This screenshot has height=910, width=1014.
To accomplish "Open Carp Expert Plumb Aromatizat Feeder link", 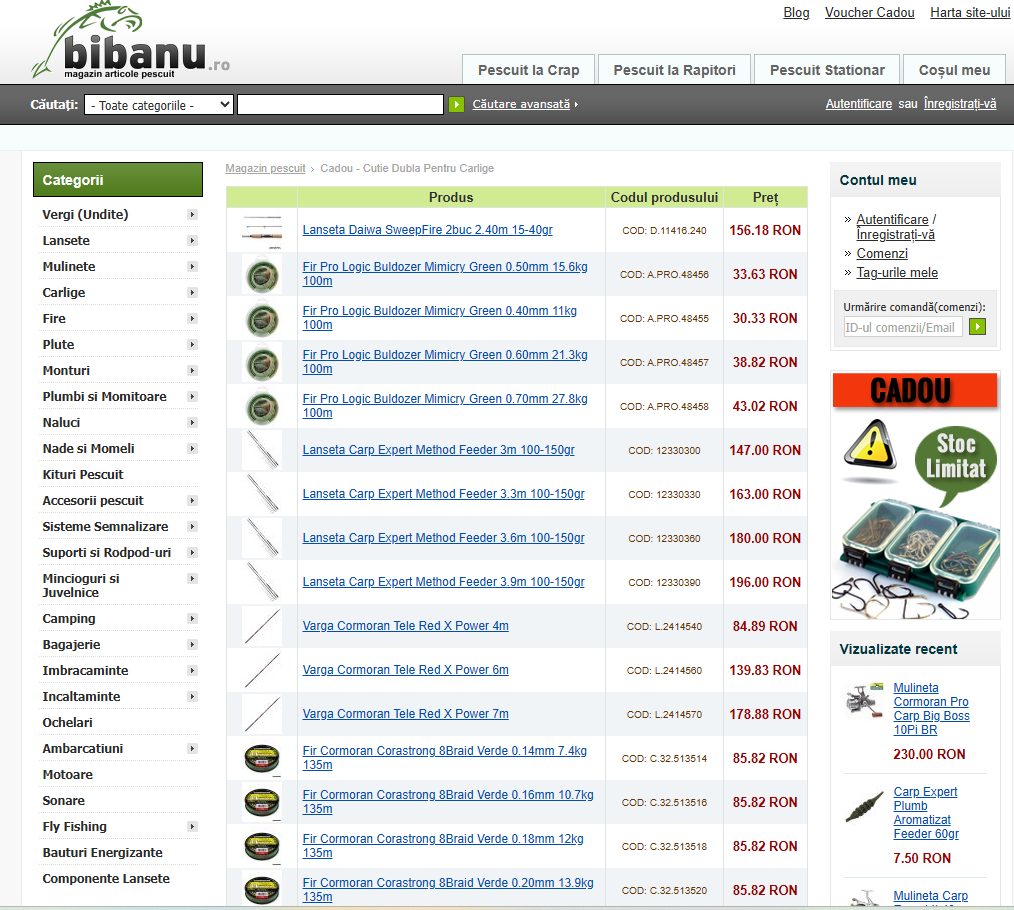I will (925, 813).
